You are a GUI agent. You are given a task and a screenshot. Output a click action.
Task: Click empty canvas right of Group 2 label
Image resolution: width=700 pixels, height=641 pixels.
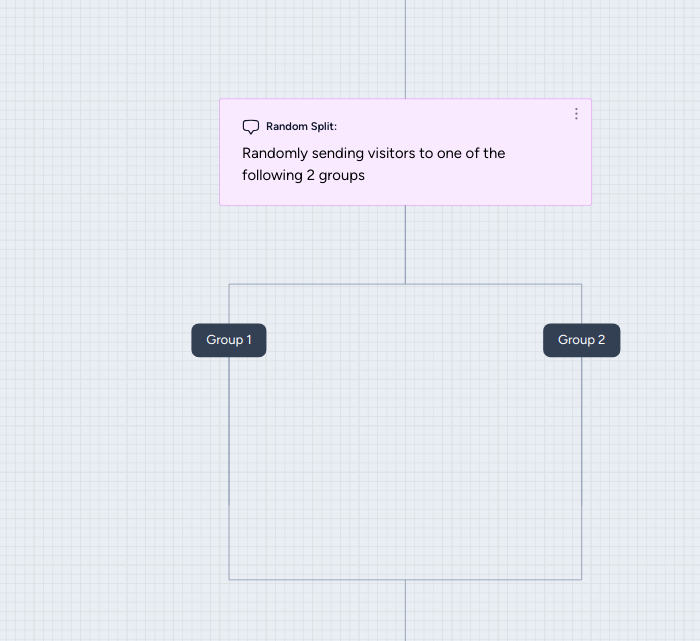tap(660, 340)
